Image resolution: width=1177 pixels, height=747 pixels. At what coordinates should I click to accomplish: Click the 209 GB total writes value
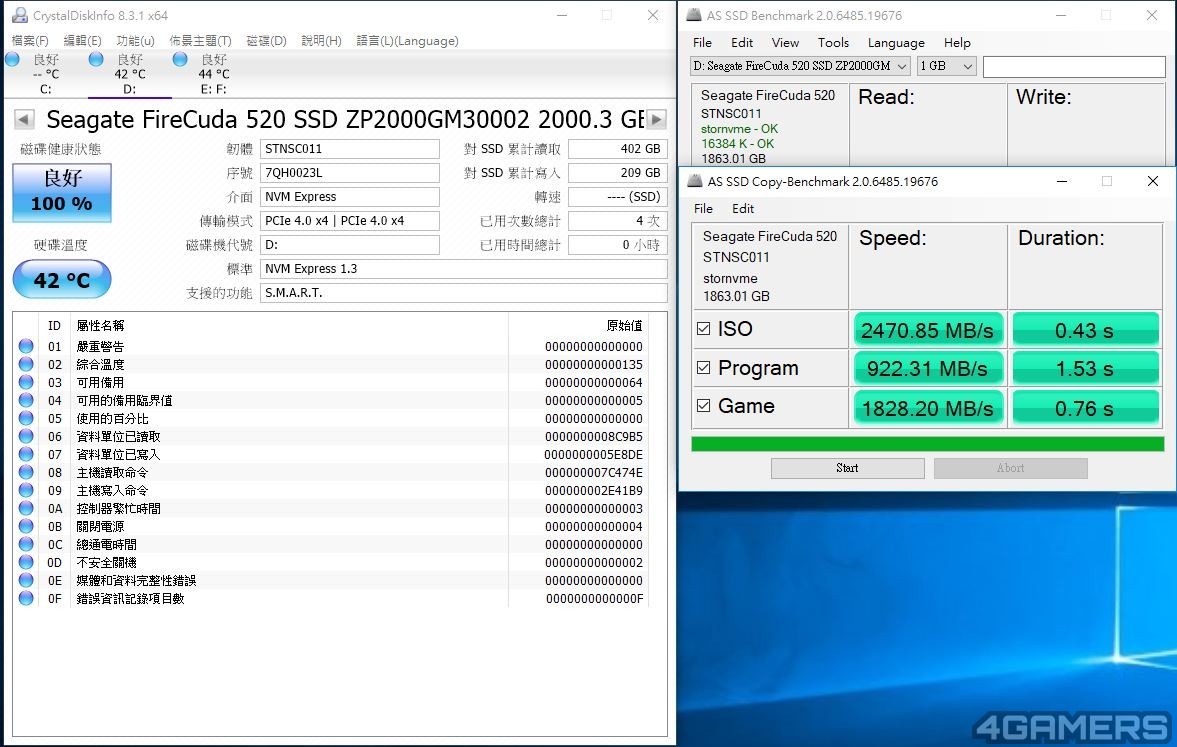pos(617,173)
